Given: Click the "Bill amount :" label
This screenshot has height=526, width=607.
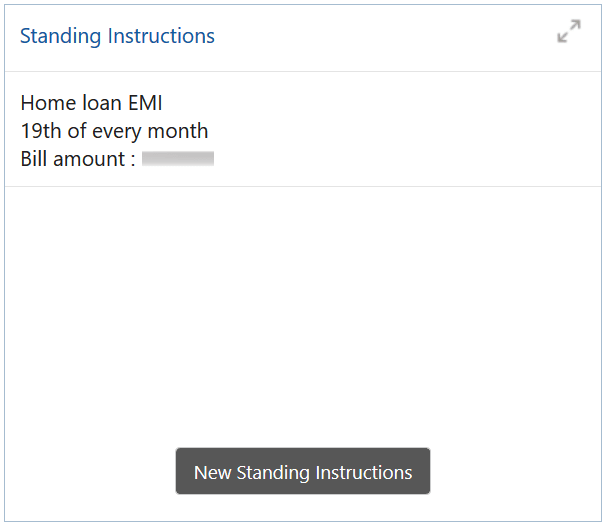Looking at the screenshot, I should [78, 158].
